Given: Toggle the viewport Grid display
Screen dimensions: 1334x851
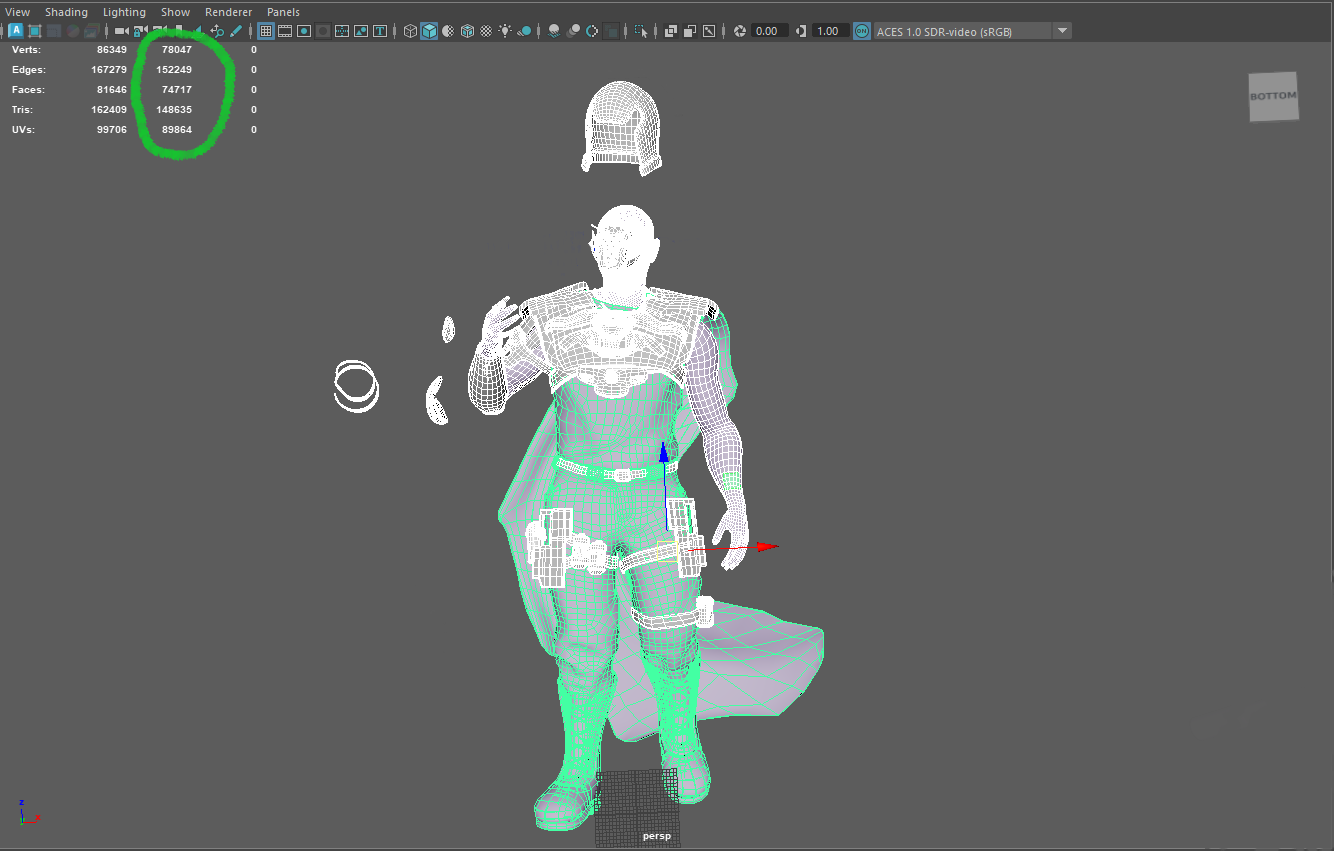Looking at the screenshot, I should (x=266, y=31).
